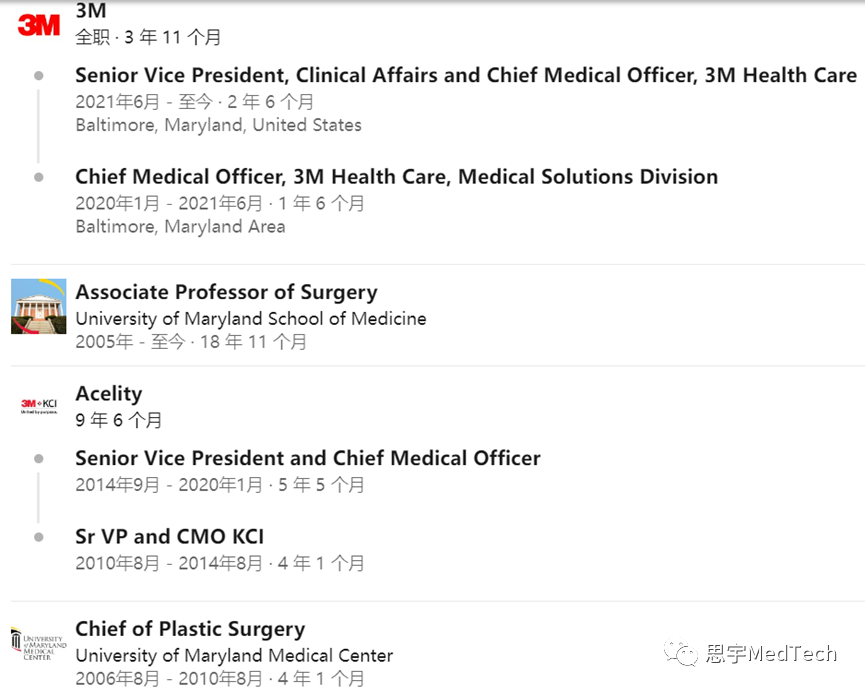Viewport: 865px width, 691px height.
Task: Click the University of Maryland School of Medicine name
Action: 251,319
